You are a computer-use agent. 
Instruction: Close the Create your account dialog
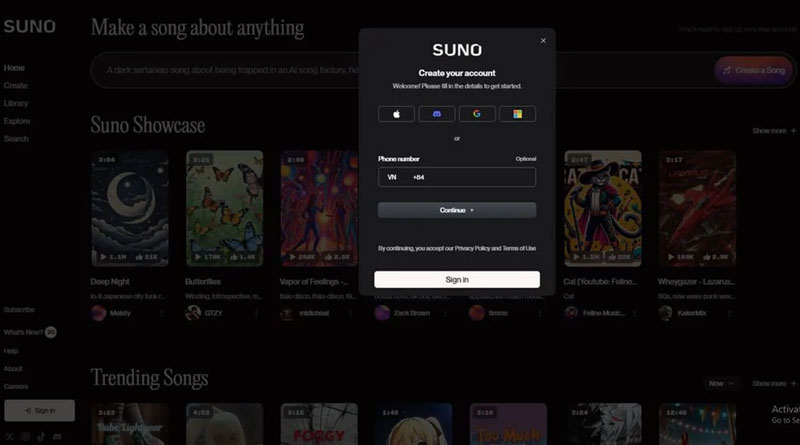pyautogui.click(x=543, y=41)
